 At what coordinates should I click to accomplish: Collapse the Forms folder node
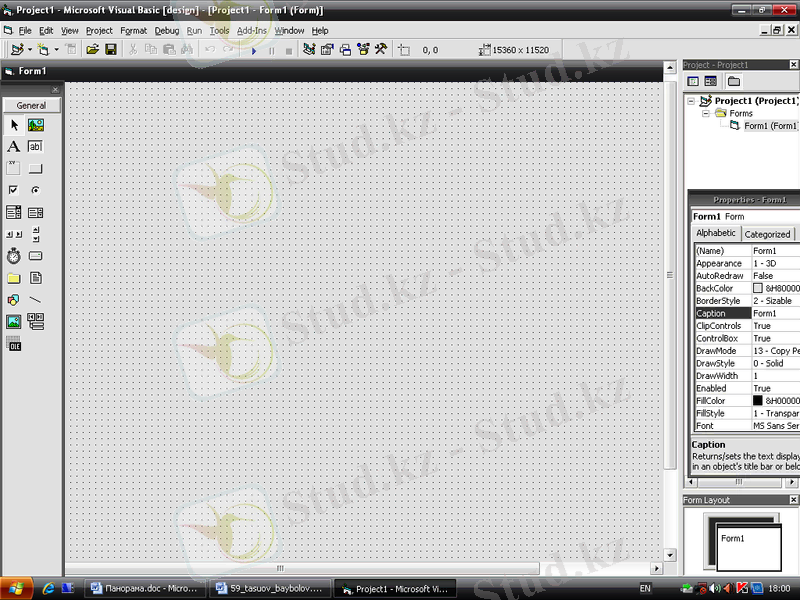tap(705, 114)
